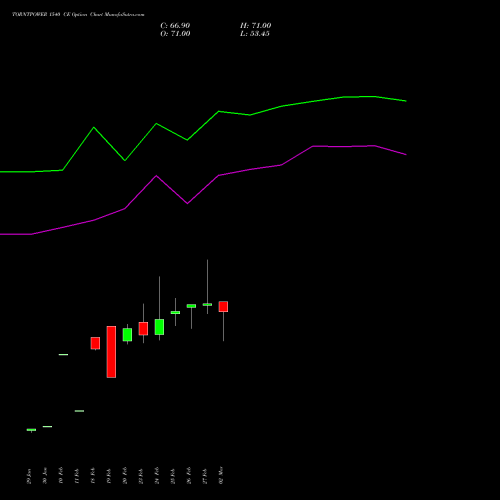Click the green candle body for 20 Feb

click(x=127, y=335)
